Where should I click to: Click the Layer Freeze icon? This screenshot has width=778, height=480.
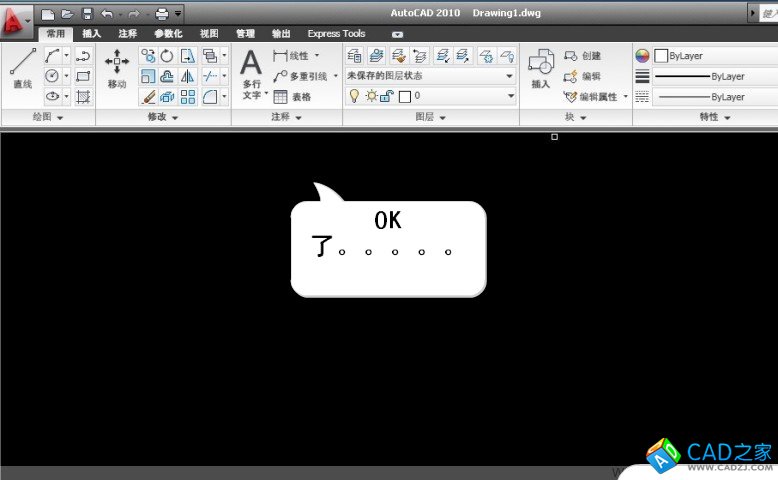click(486, 56)
